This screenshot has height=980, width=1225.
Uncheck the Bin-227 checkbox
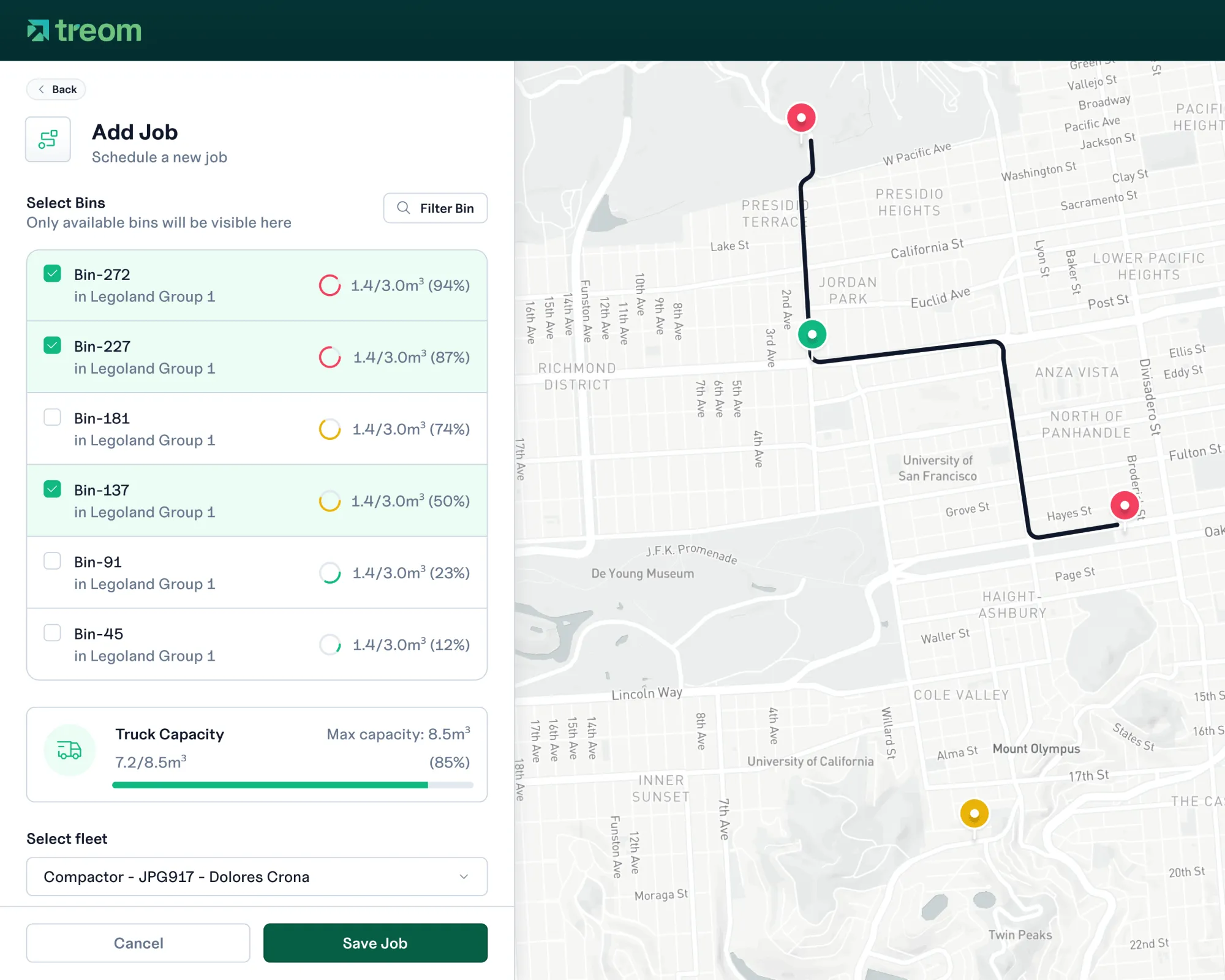click(x=53, y=345)
